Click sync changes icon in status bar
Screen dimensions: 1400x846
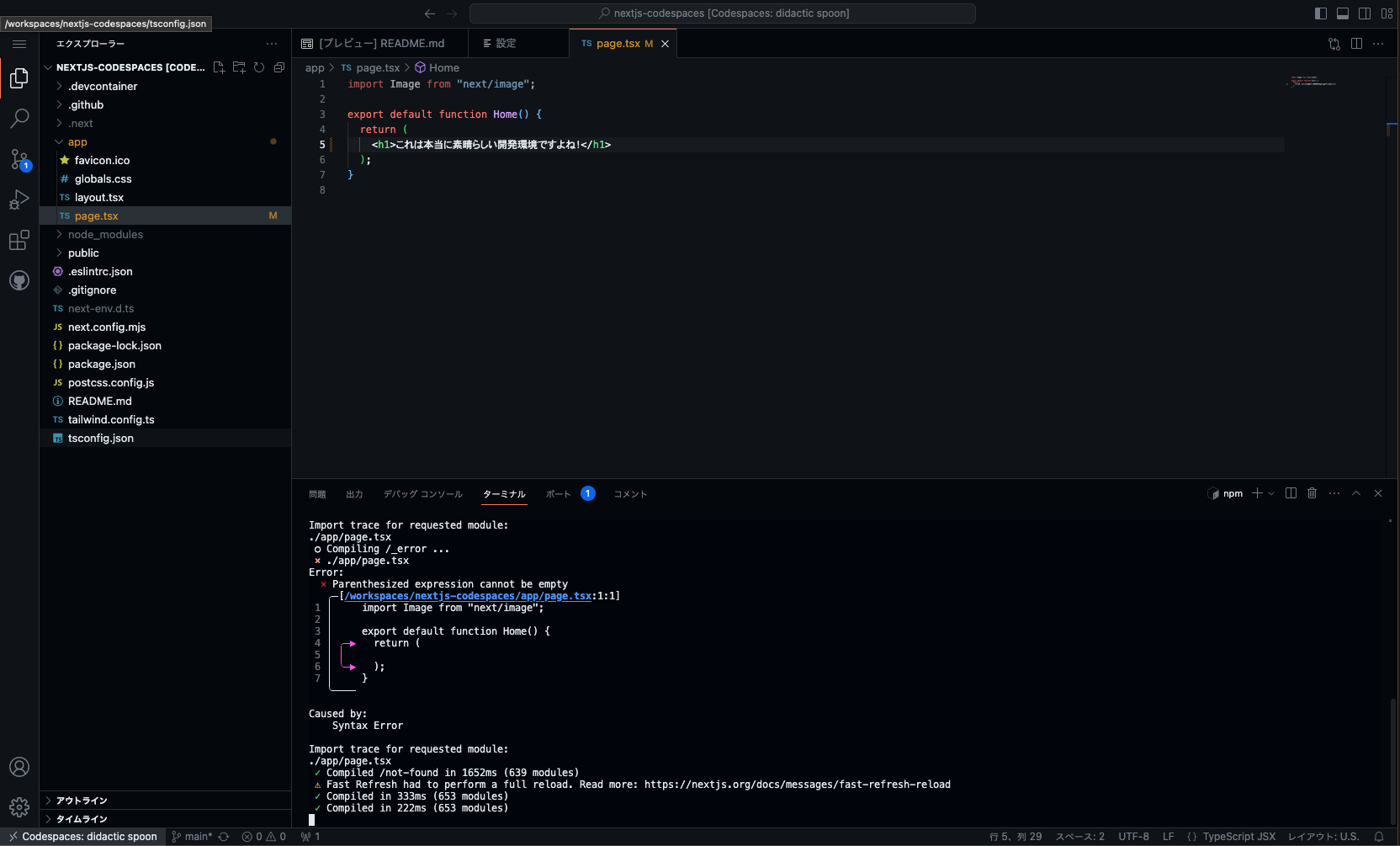tap(224, 837)
